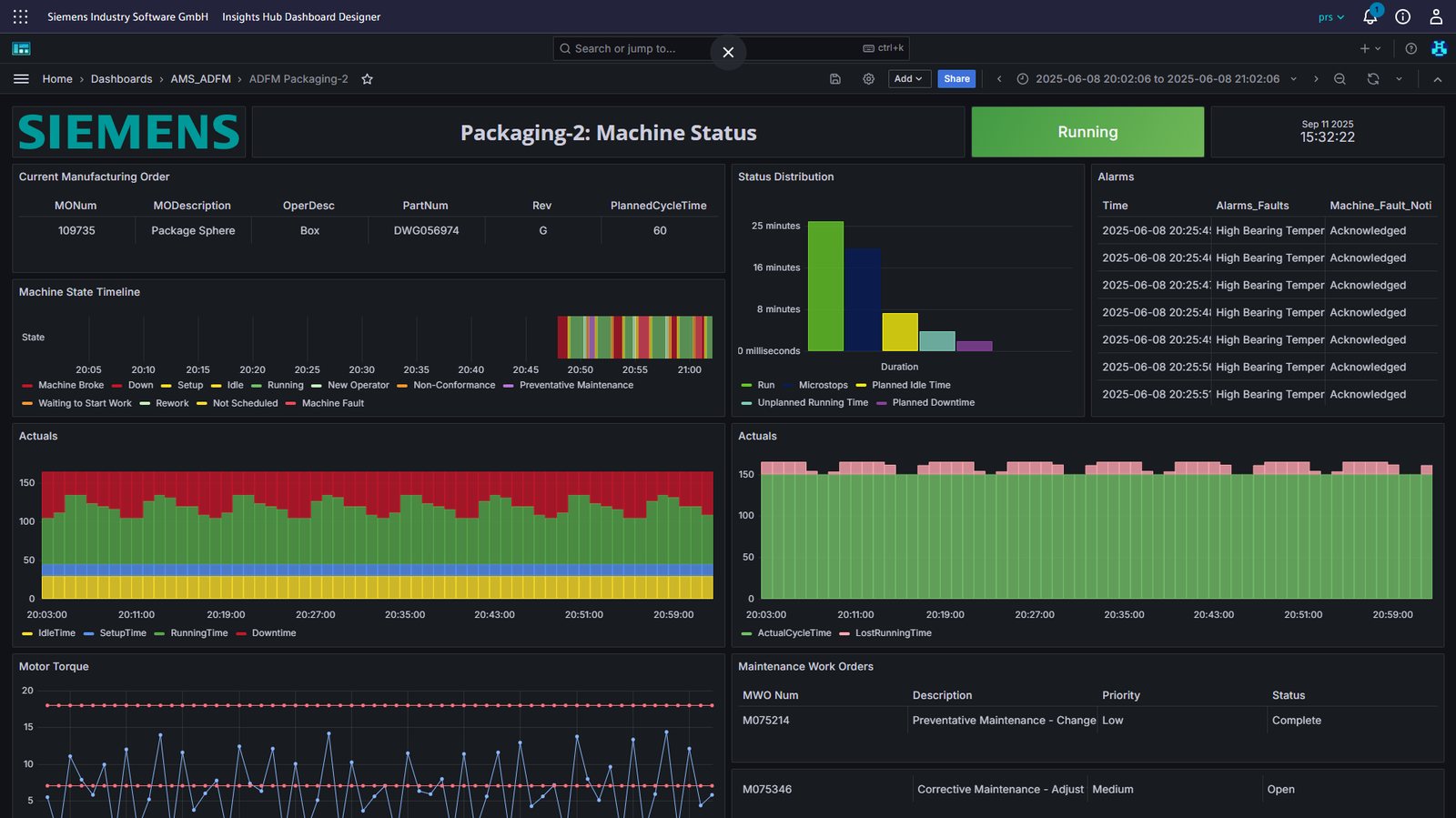
Task: Shift time range backward with left arrow
Action: pyautogui.click(x=999, y=79)
